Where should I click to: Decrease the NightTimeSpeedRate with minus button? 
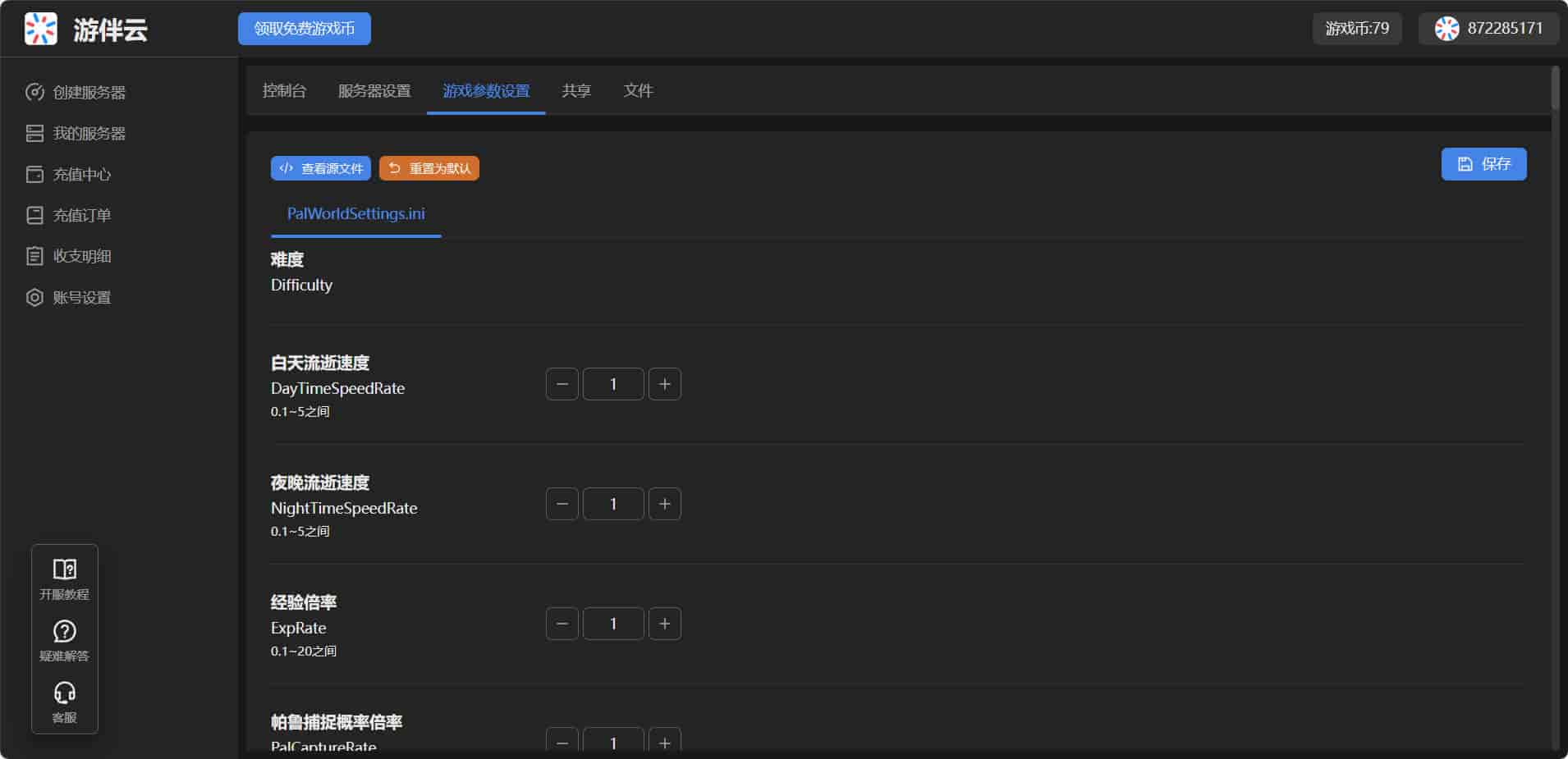tap(562, 504)
